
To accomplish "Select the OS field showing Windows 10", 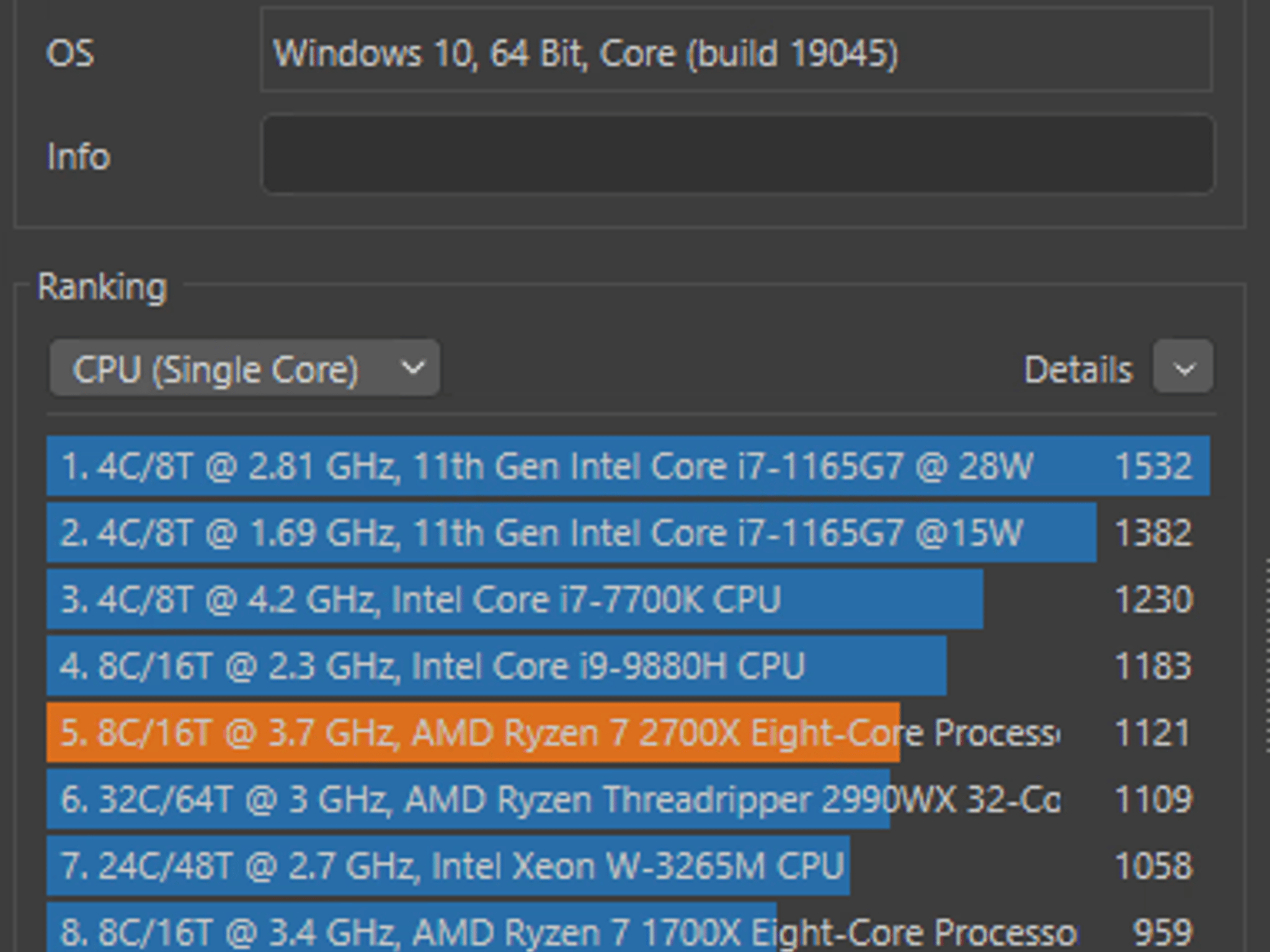I will tap(737, 50).
